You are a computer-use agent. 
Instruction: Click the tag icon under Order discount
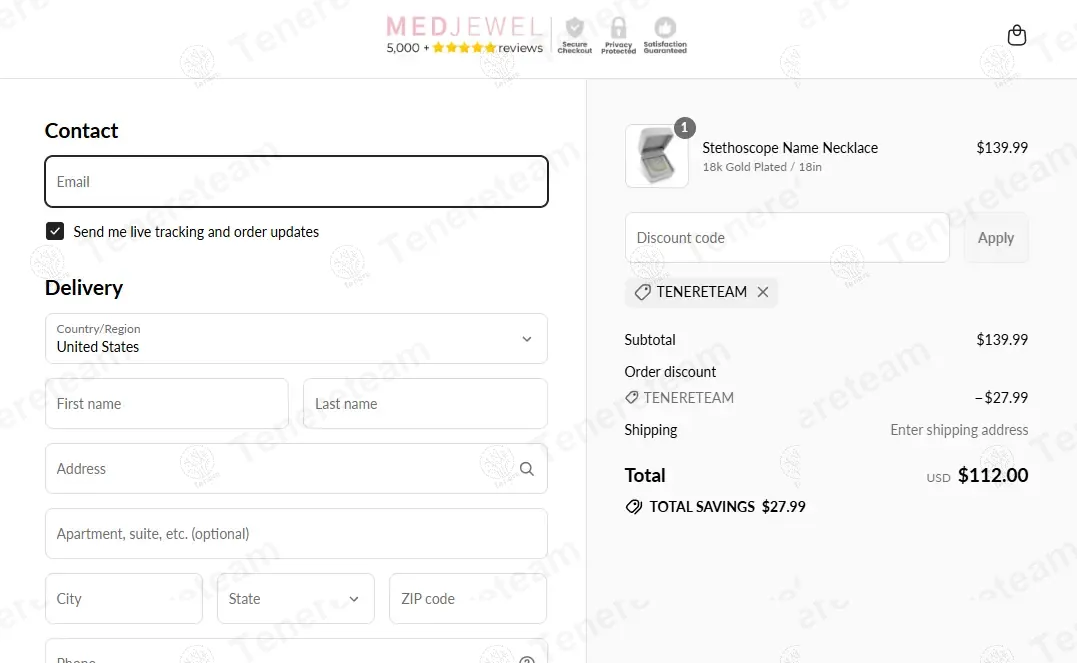click(x=631, y=398)
